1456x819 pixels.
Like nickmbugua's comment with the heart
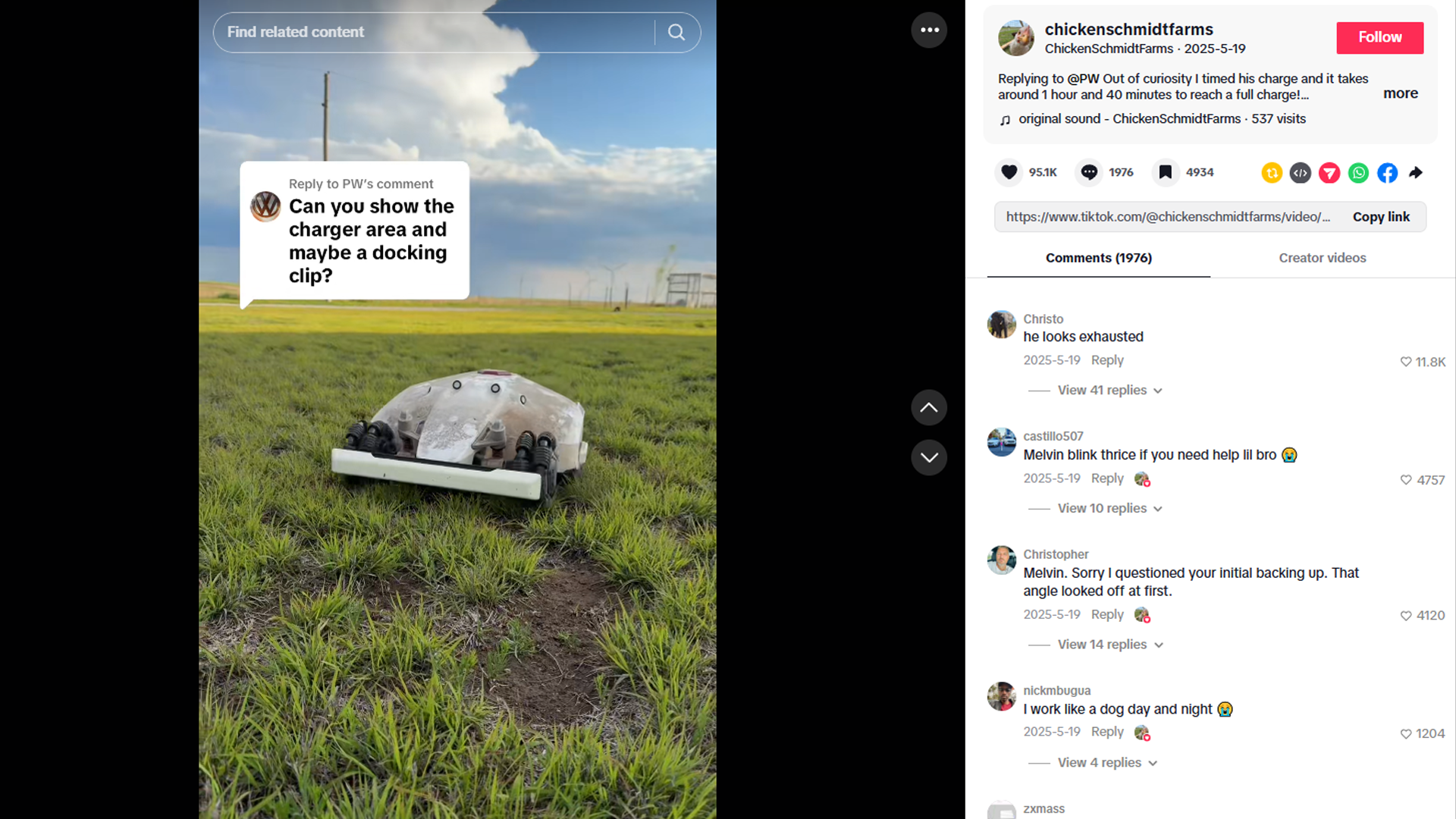[1405, 733]
